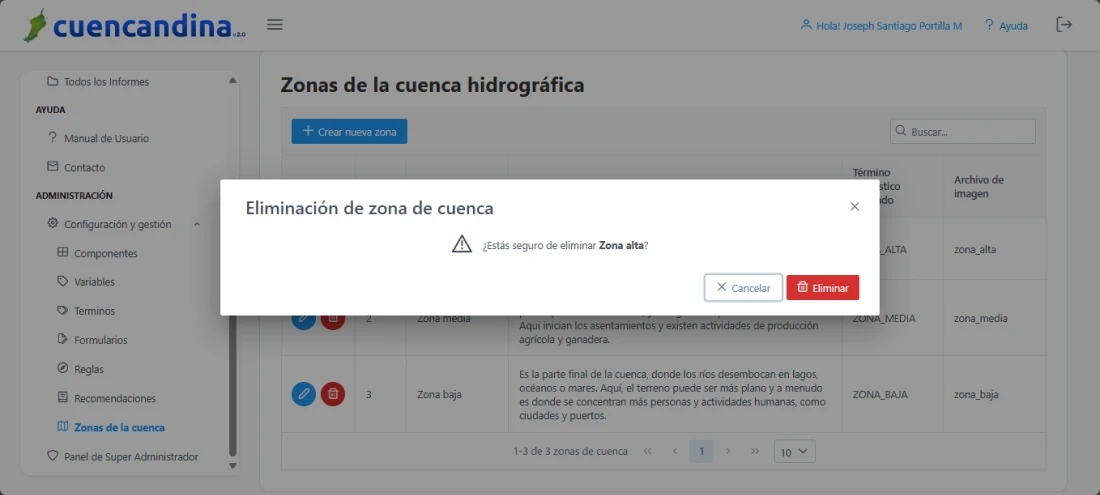The width and height of the screenshot is (1100, 495).
Task: Select page 1 in the paginator
Action: point(702,452)
